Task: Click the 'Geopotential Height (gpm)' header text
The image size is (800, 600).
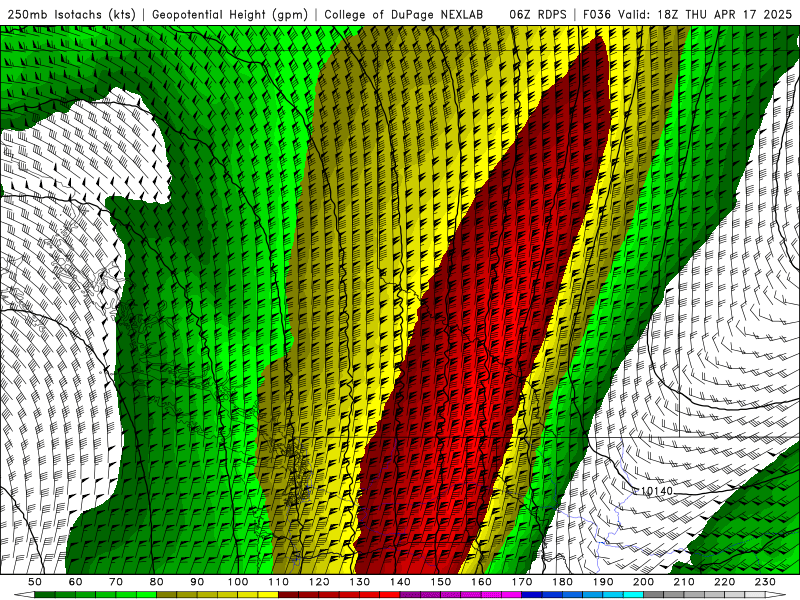Action: [230, 14]
